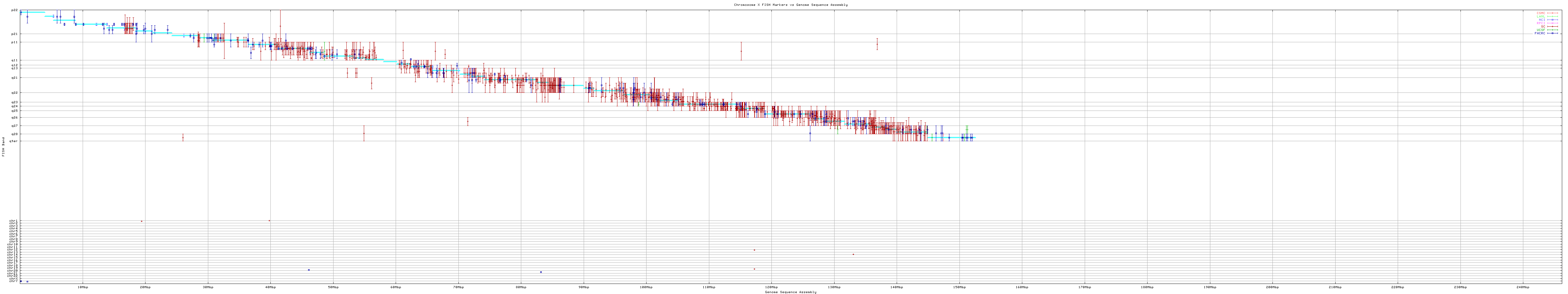This screenshot has height=294, width=1568.
Task: Click the FHCRC legend text label
Action: (x=1540, y=33)
